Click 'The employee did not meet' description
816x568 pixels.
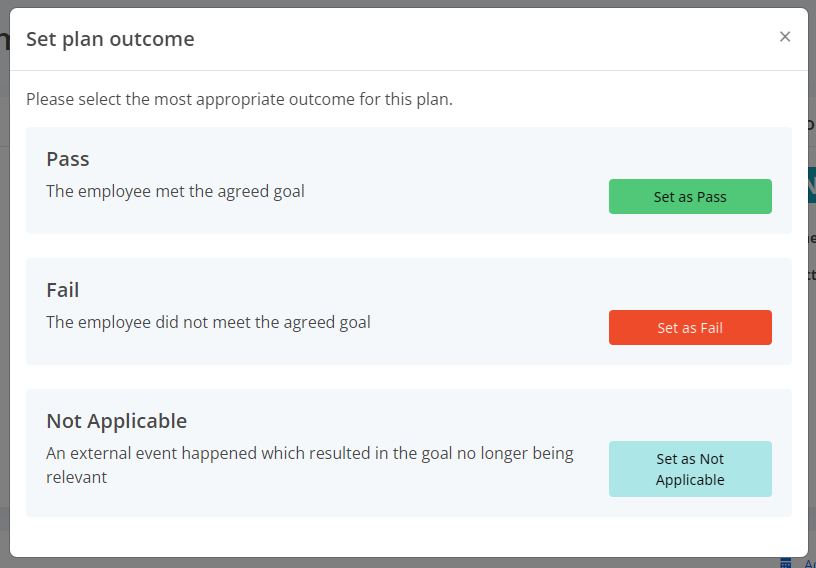click(x=208, y=322)
